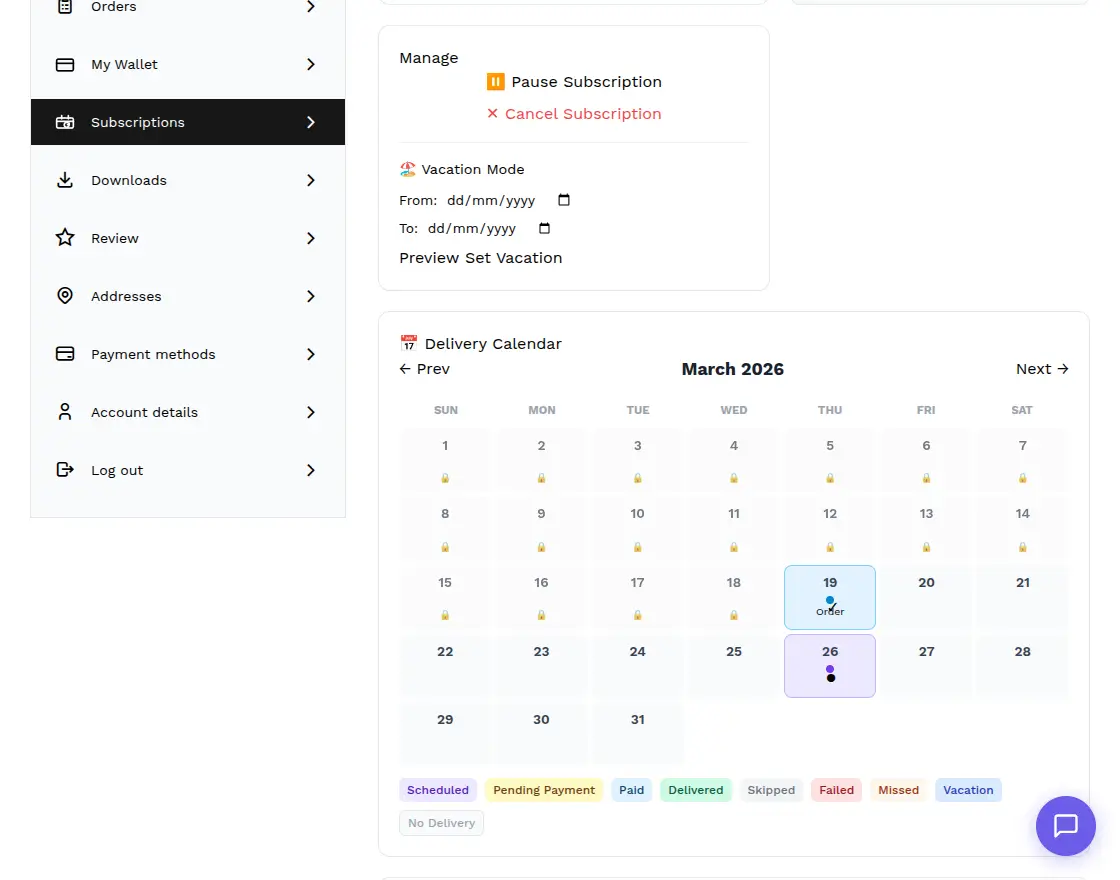Select Subscriptions in the sidebar menu
Image resolution: width=1120 pixels, height=880 pixels.
[x=137, y=122]
